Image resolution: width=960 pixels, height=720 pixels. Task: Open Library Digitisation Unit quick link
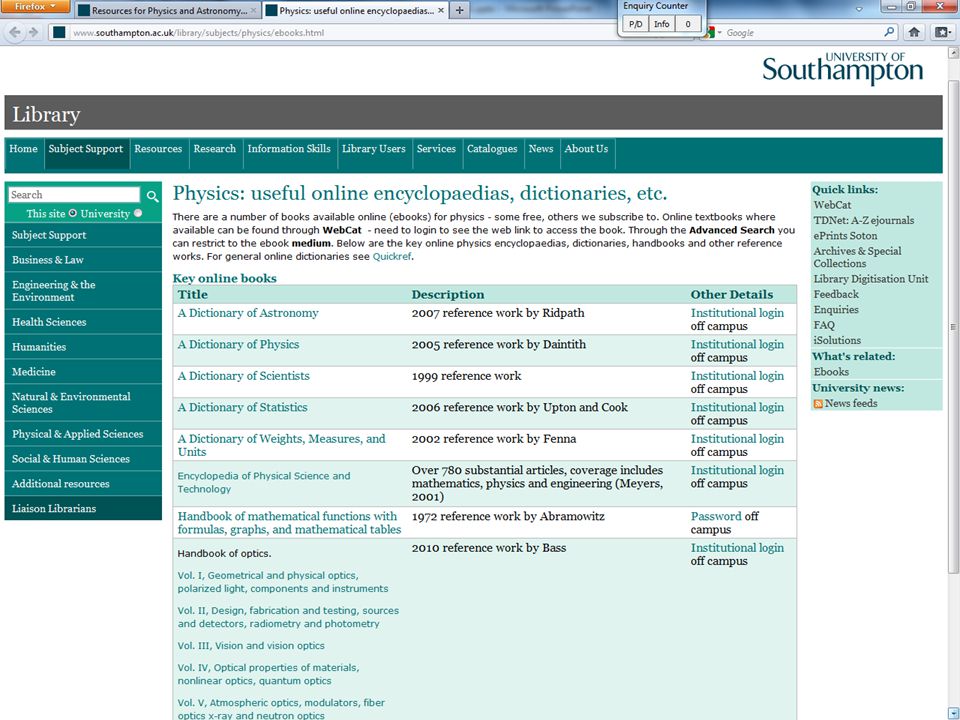click(x=871, y=279)
